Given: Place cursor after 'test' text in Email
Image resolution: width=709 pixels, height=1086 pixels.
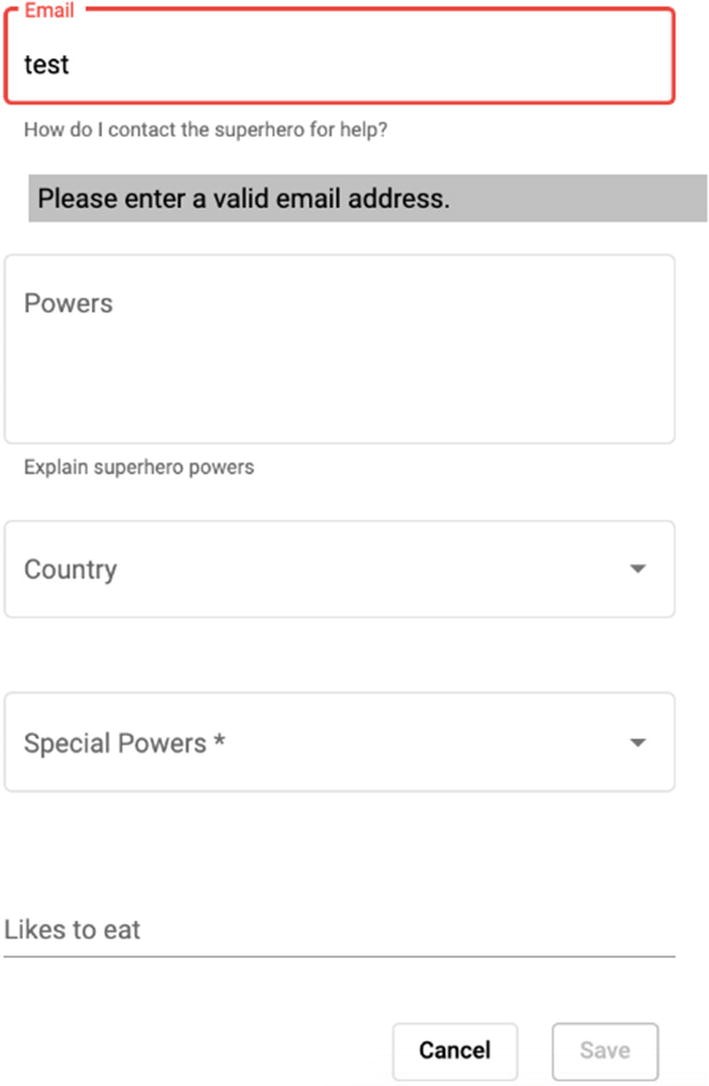Looking at the screenshot, I should pyautogui.click(x=71, y=64).
